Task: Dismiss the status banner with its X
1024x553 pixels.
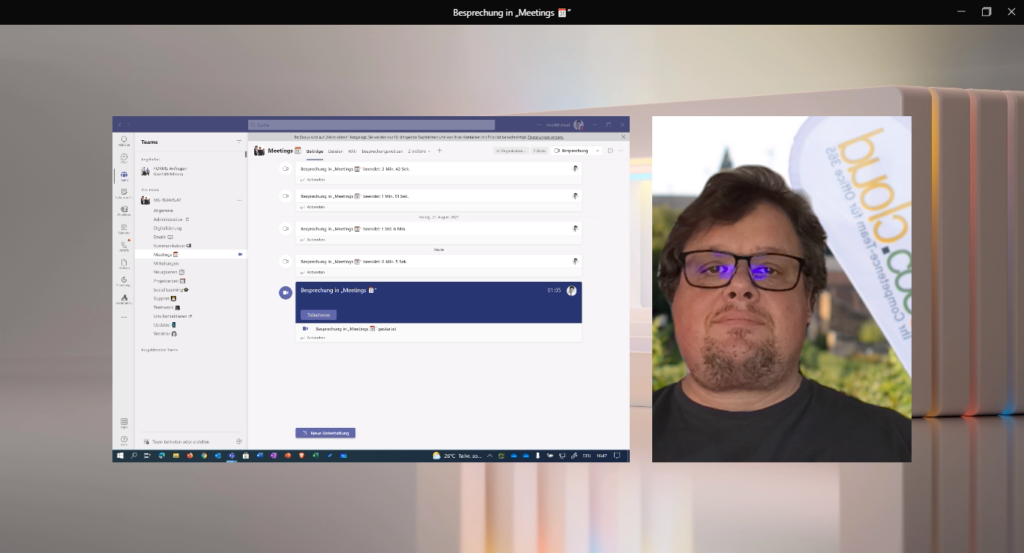Action: pyautogui.click(x=623, y=137)
